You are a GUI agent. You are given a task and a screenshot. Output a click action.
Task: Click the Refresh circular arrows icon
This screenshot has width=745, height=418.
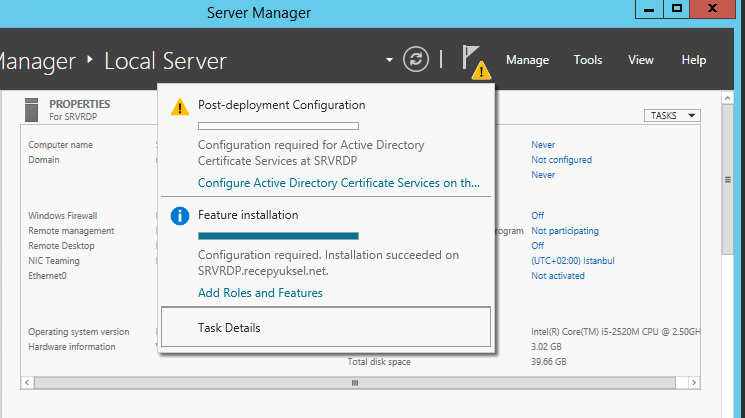pos(416,59)
